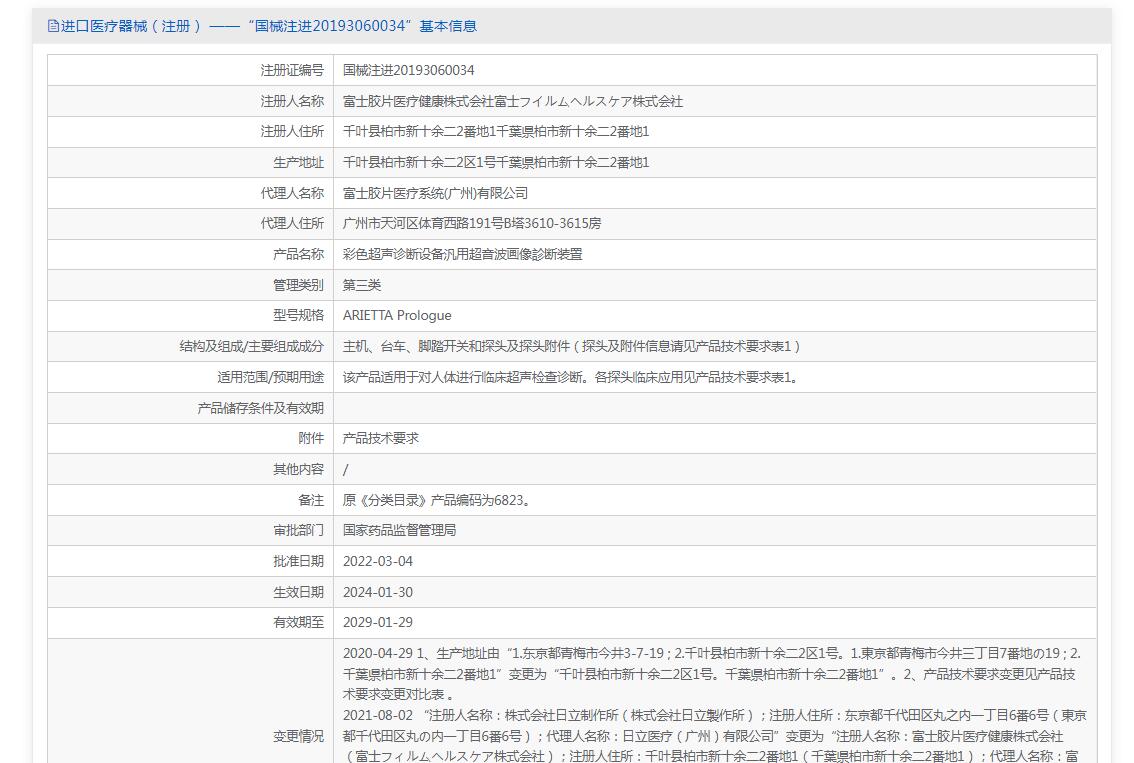Select management category value 第三类
Screen dimensions: 1134x763
362,285
